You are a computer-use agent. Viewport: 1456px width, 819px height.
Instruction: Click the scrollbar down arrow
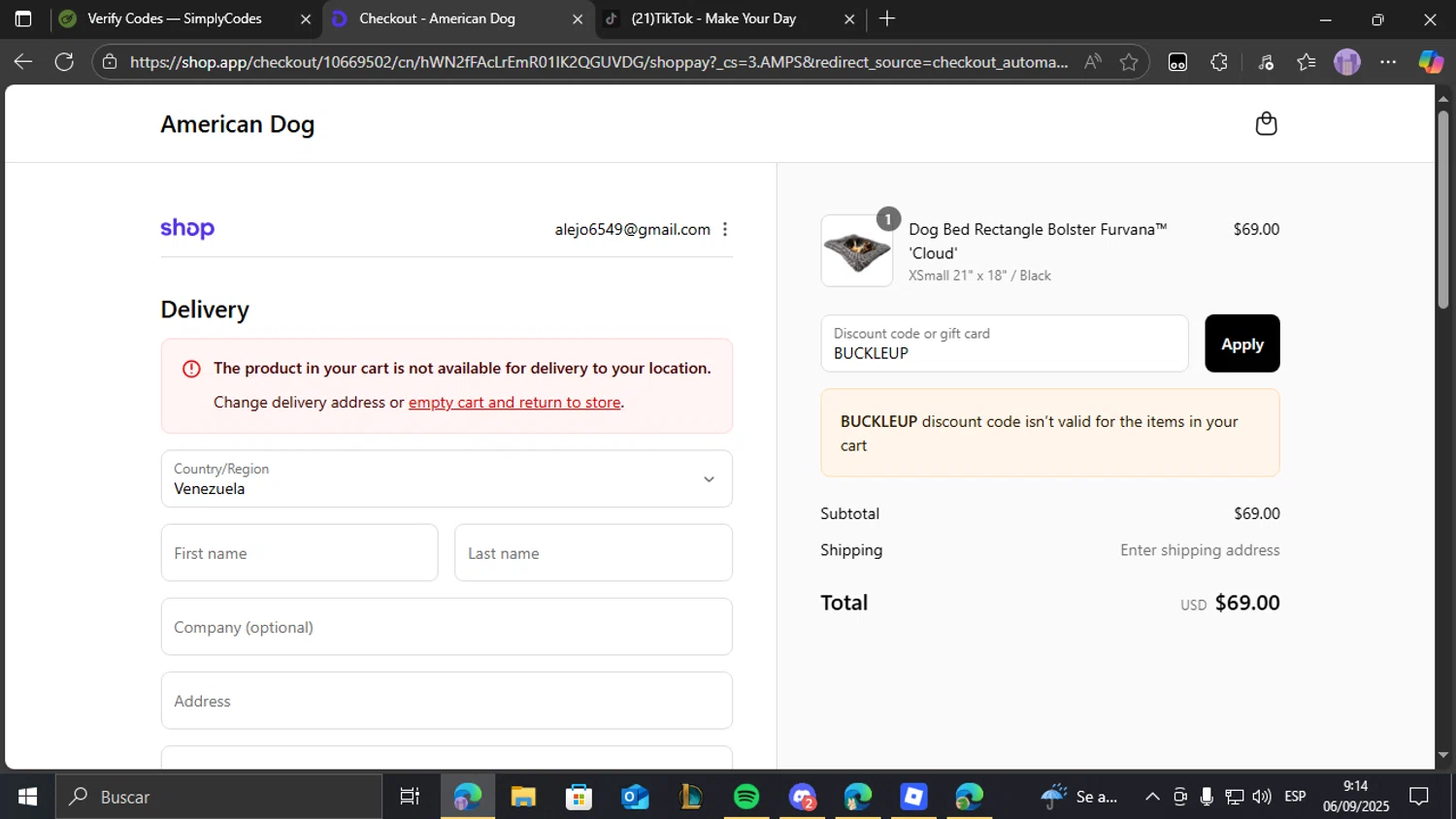(x=1442, y=755)
